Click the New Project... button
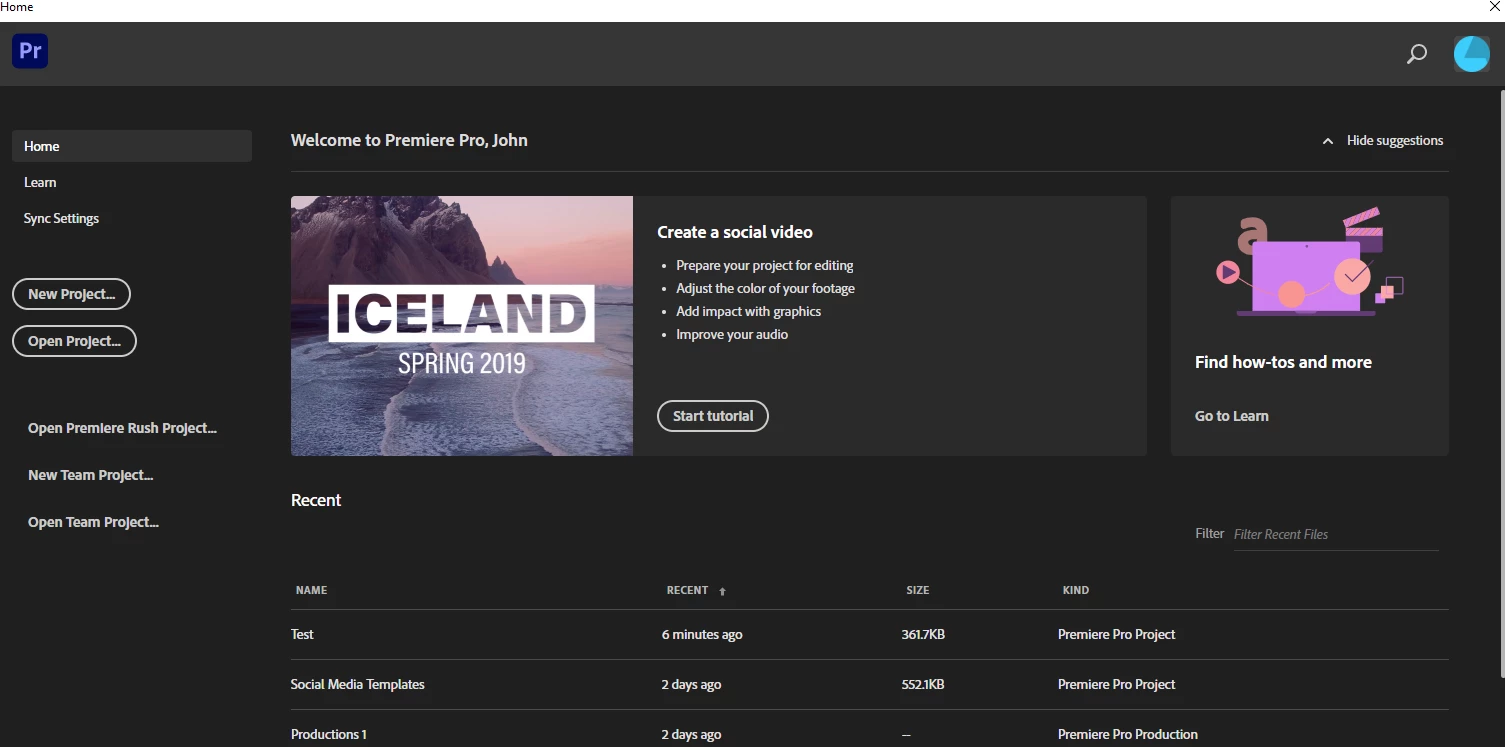 71,294
